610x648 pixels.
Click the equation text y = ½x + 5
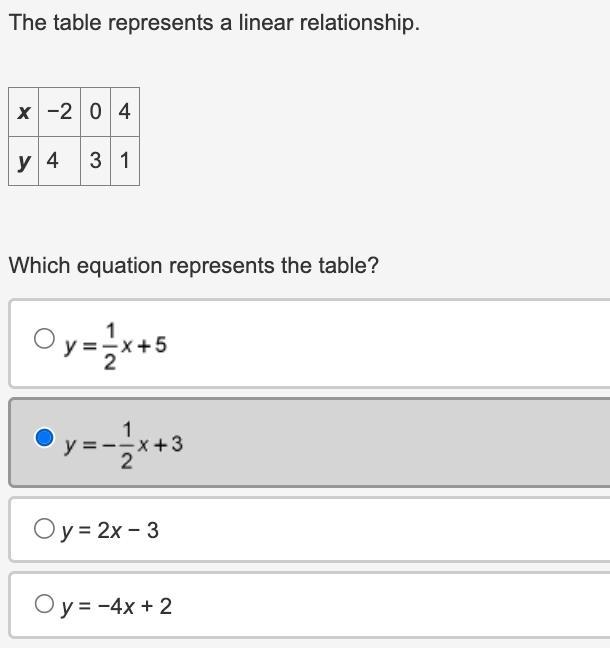[x=115, y=346]
